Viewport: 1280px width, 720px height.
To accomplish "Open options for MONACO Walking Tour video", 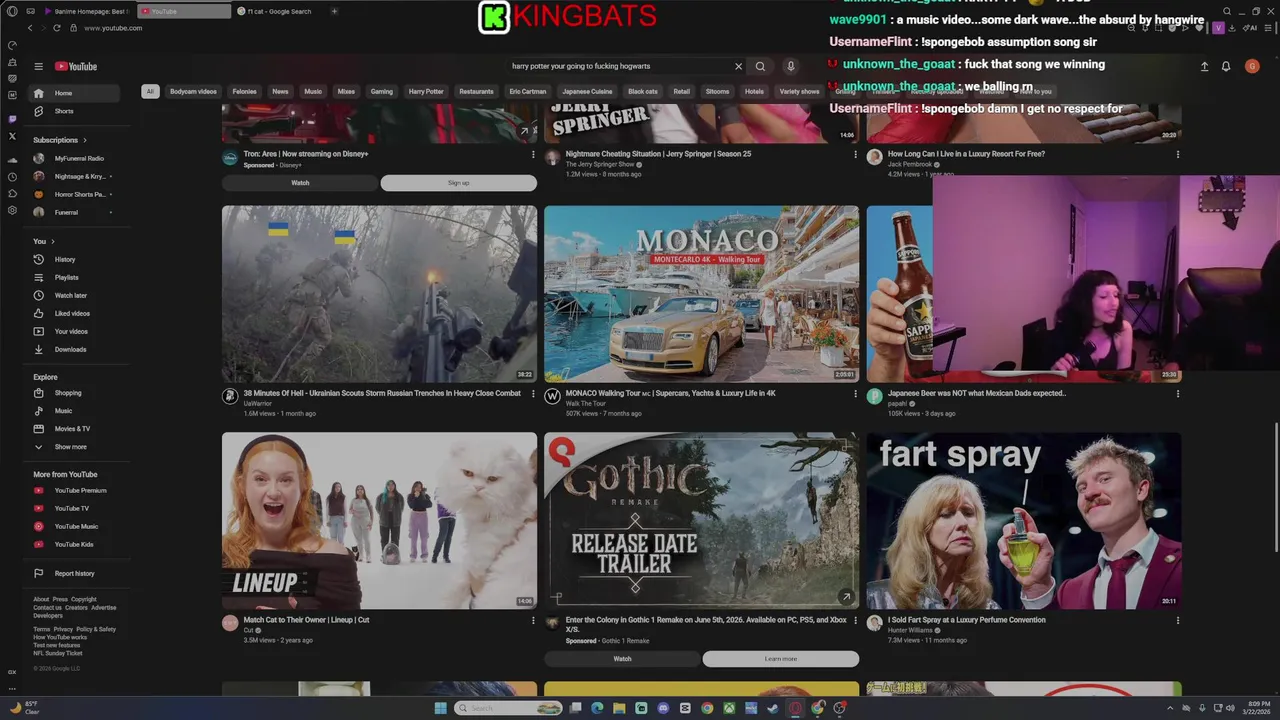I will [x=855, y=394].
